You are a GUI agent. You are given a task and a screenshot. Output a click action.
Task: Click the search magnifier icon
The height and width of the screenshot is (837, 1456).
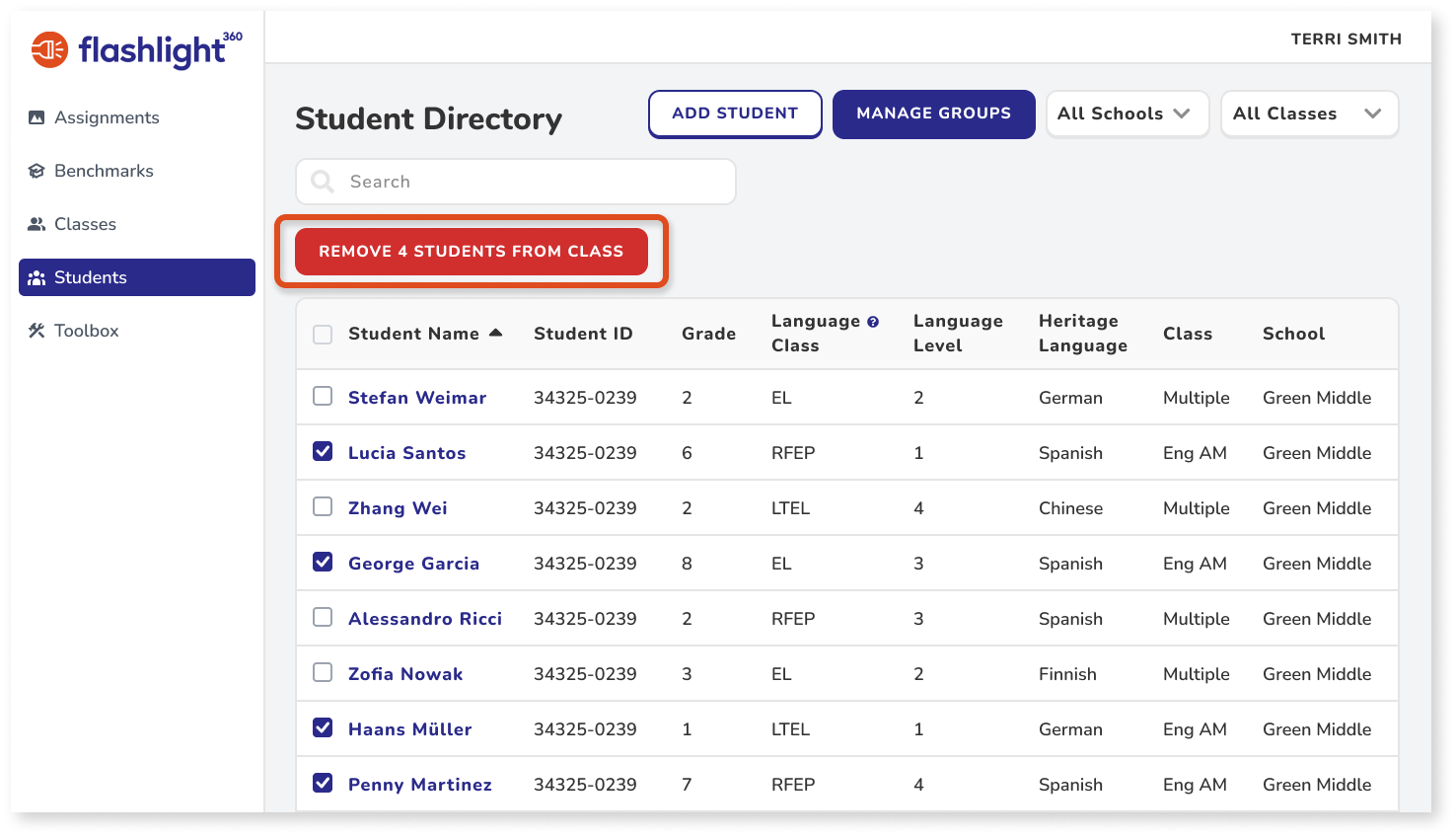(x=323, y=182)
